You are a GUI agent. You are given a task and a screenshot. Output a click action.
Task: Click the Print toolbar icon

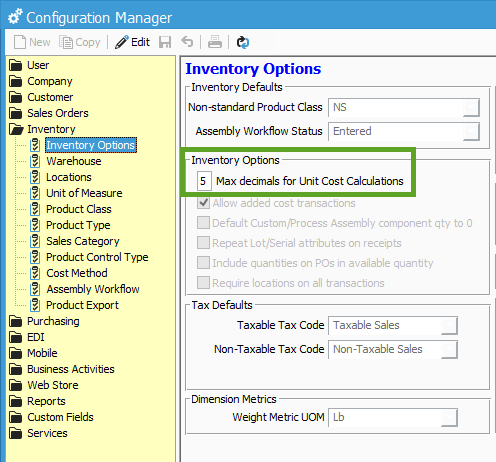click(215, 42)
